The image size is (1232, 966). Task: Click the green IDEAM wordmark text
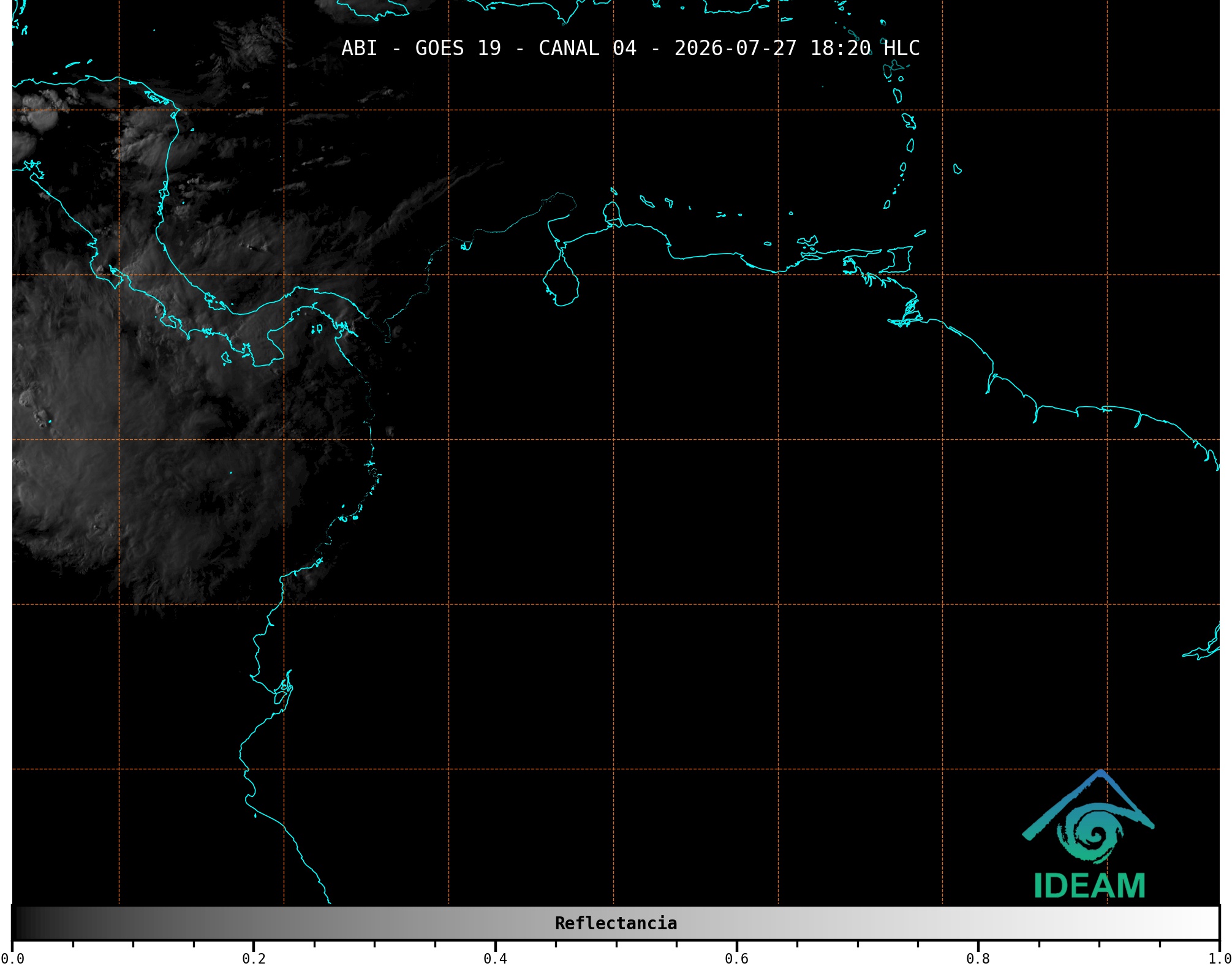[1089, 886]
